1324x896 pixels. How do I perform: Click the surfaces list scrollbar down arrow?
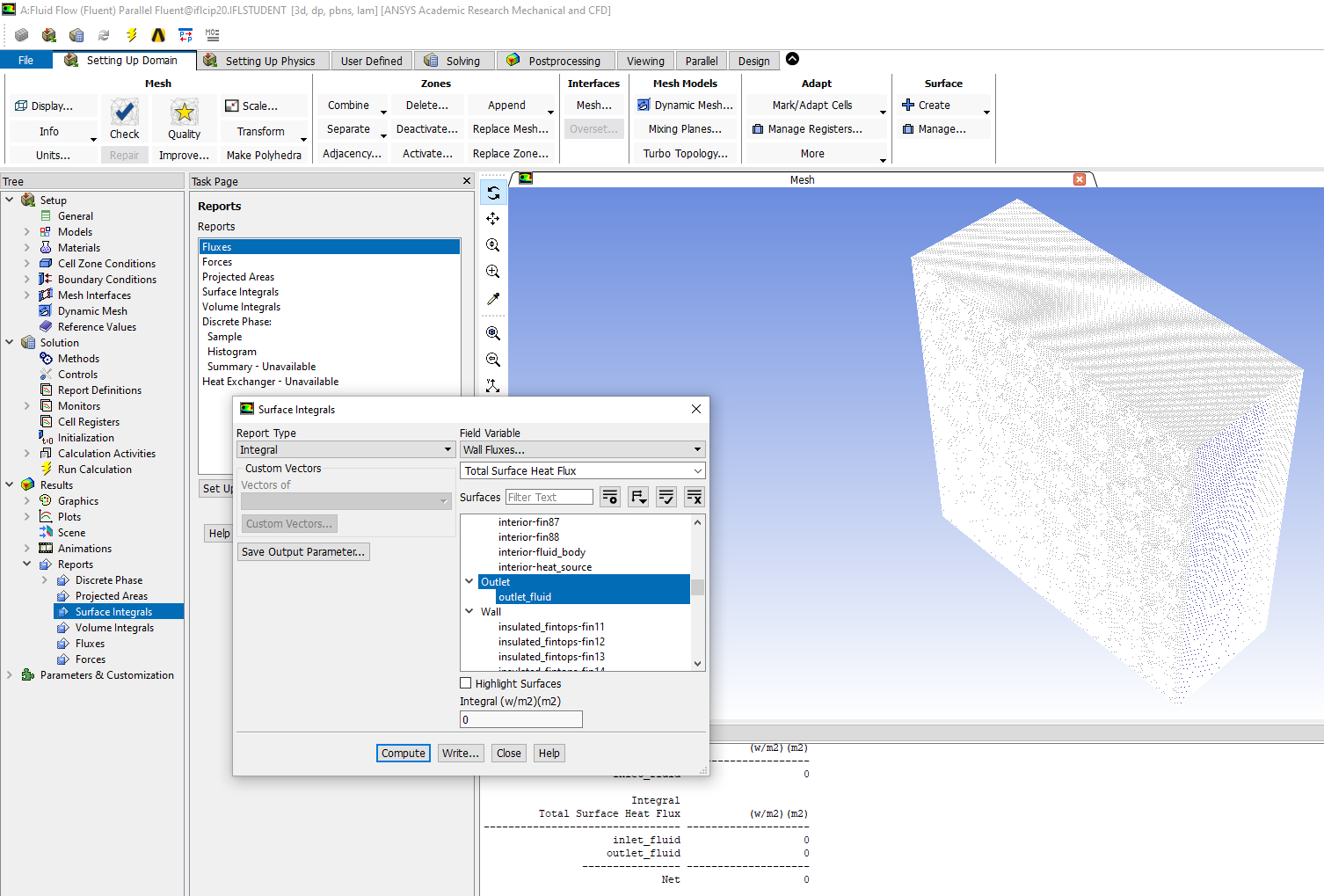(698, 664)
